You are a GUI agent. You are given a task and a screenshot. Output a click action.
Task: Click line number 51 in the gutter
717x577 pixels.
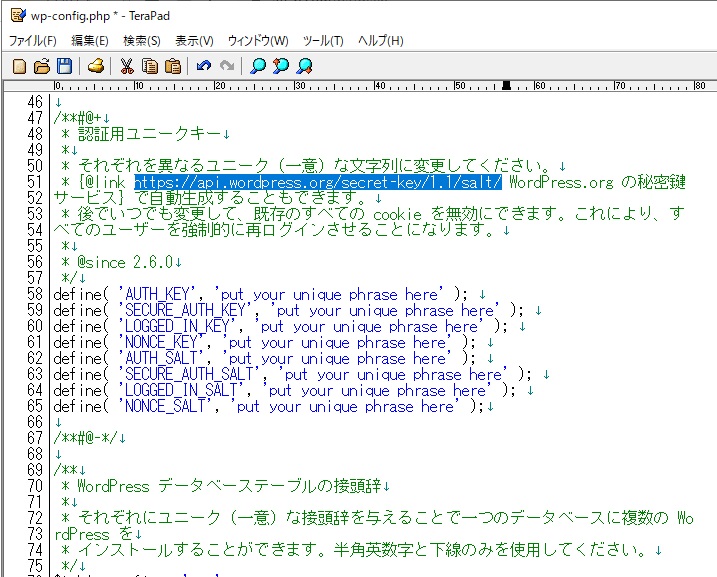coord(35,182)
